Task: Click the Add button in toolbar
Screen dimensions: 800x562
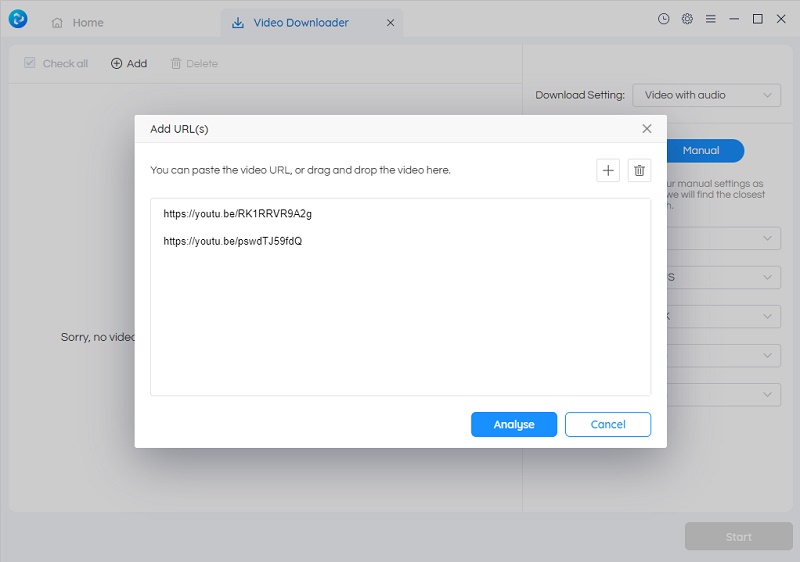Action: (x=129, y=63)
